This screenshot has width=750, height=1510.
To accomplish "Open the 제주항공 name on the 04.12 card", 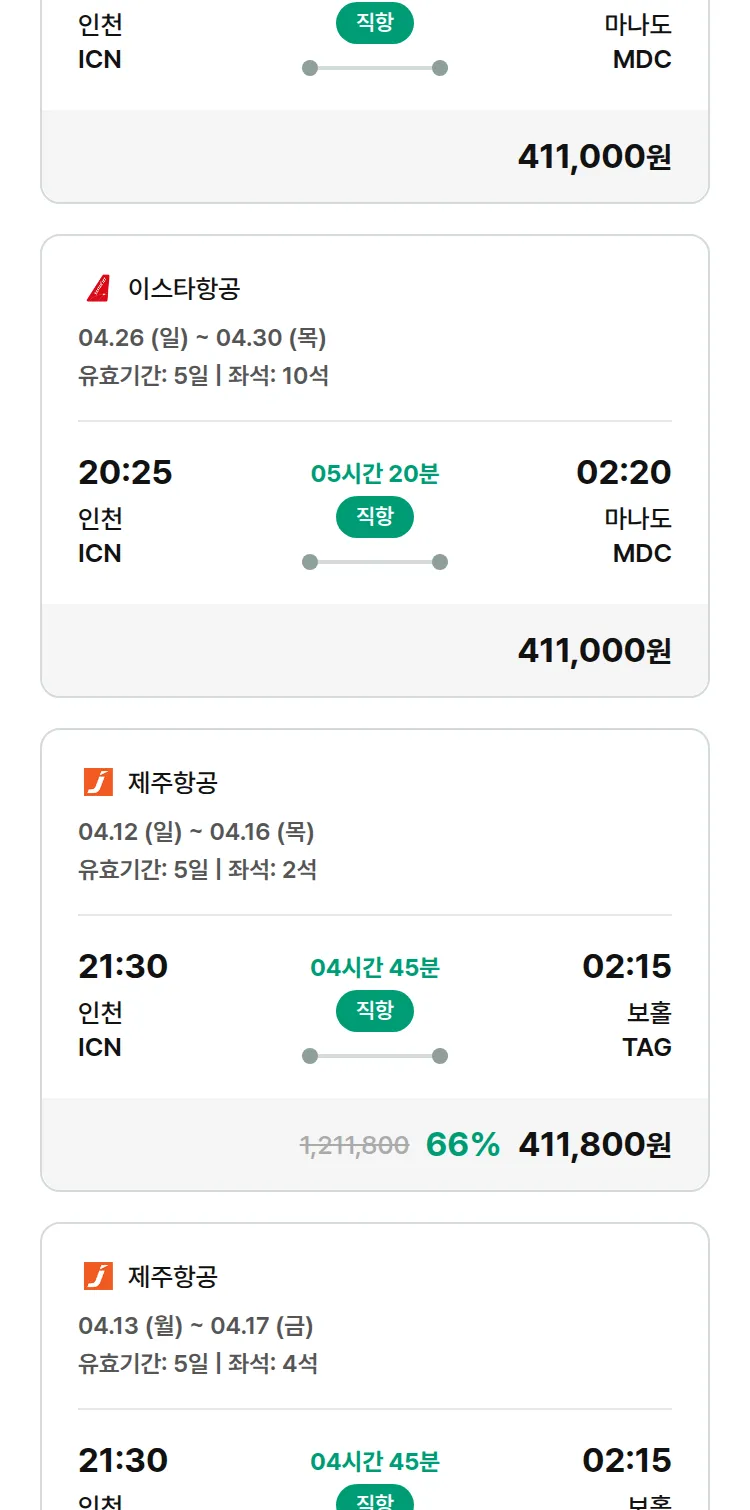I will pyautogui.click(x=172, y=782).
